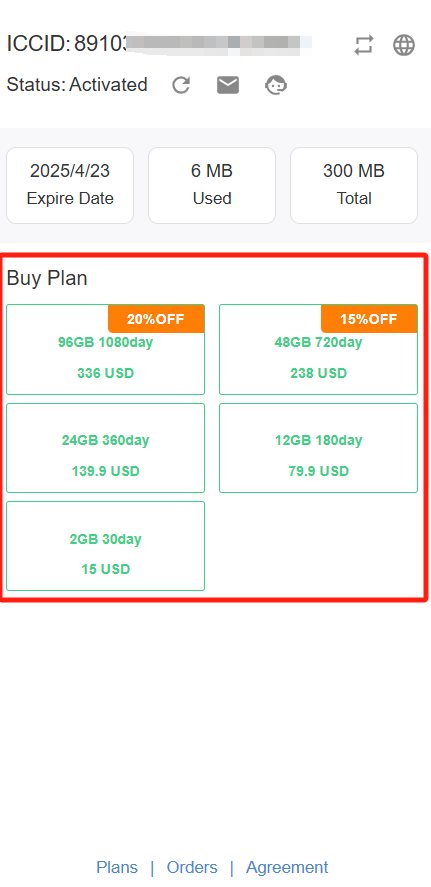This screenshot has width=431, height=887.
Task: Click the 300 MB Total card
Action: (x=354, y=185)
